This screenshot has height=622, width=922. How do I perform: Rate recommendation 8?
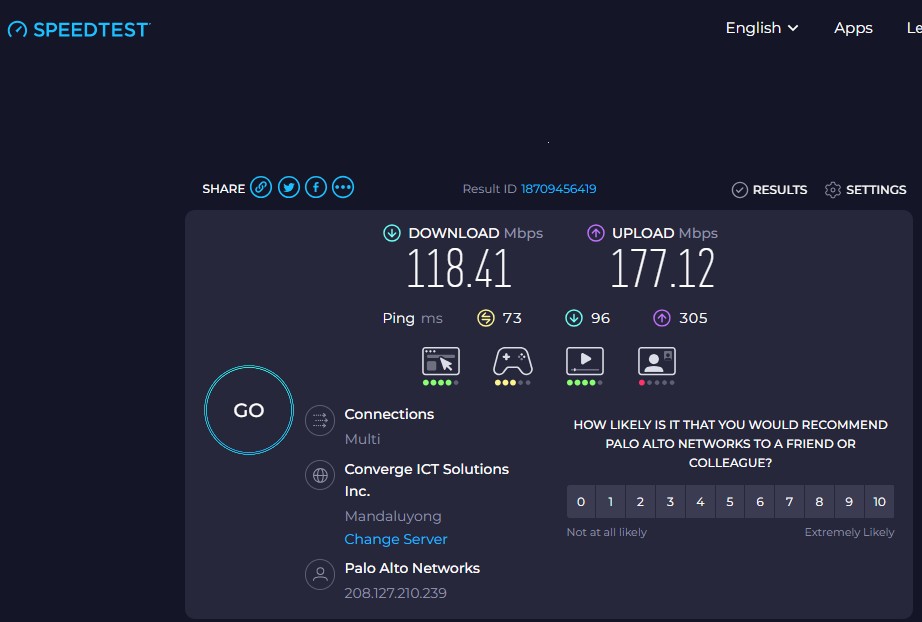click(x=819, y=501)
